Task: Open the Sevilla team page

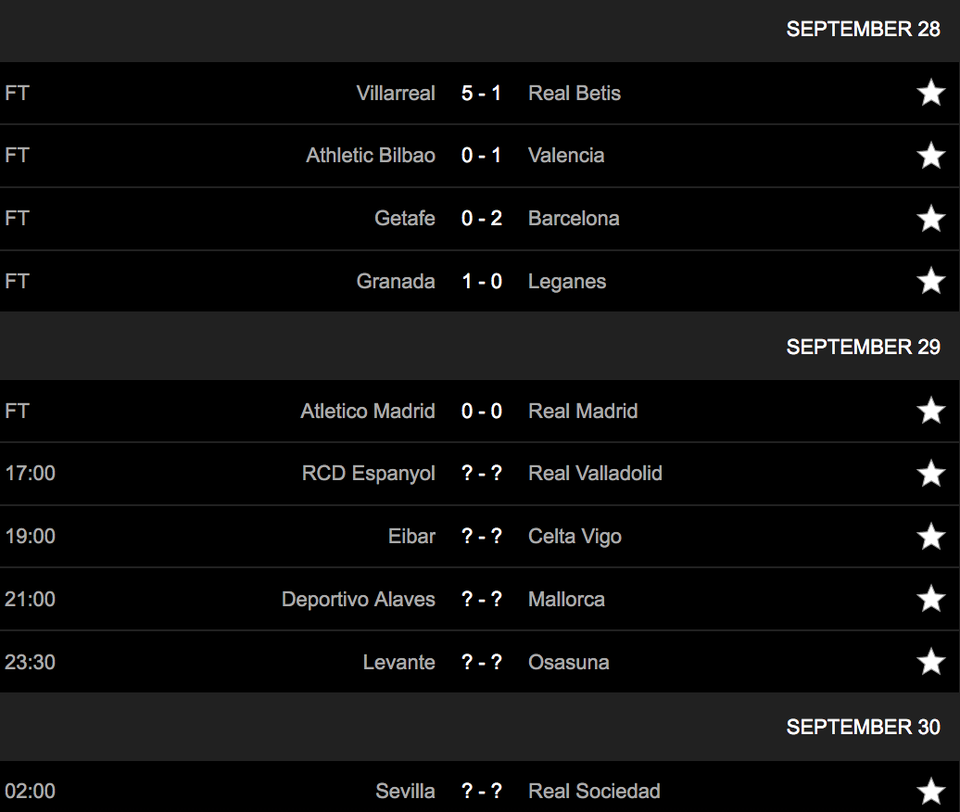Action: 405,791
